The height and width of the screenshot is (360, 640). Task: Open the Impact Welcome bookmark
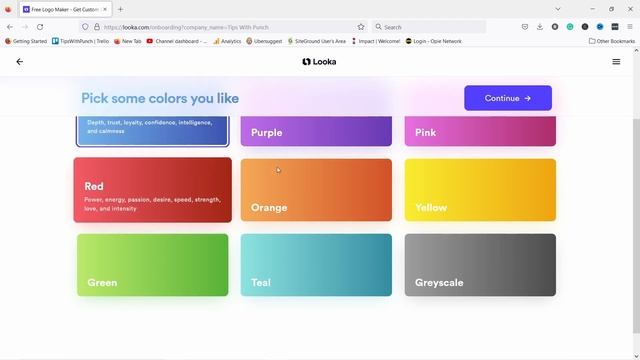coord(376,41)
